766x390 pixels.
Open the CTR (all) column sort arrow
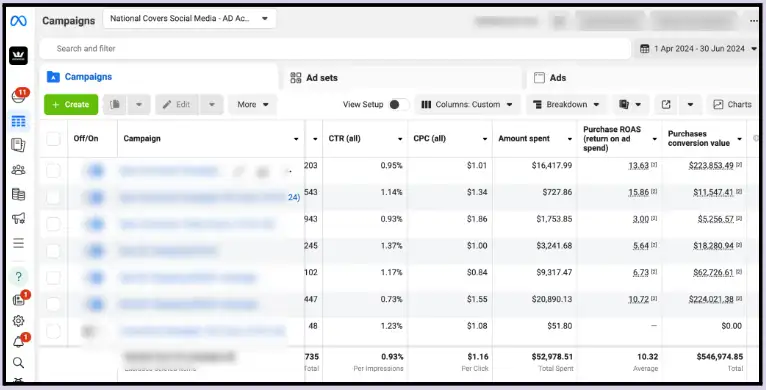[400, 139]
